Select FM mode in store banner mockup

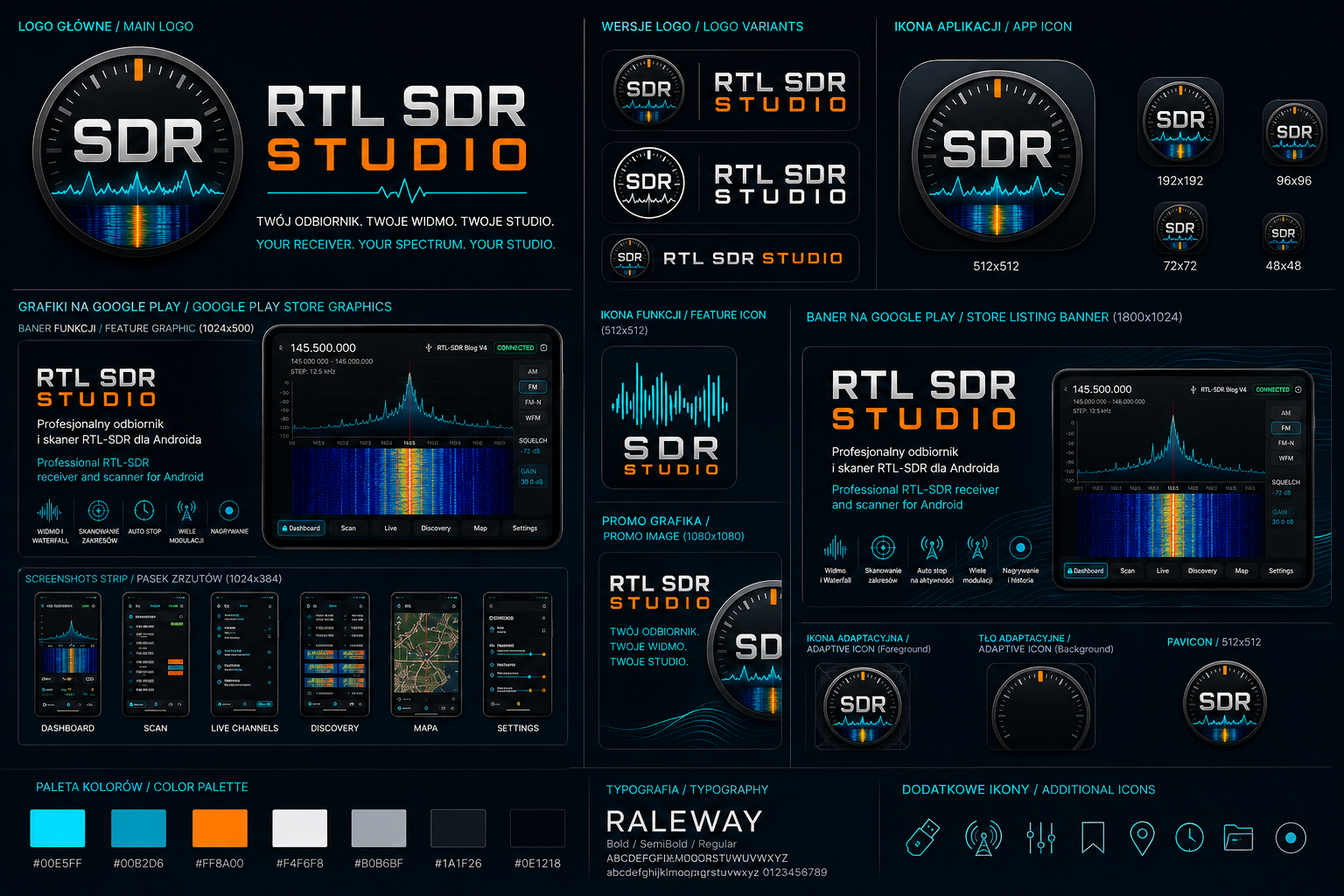point(1285,428)
